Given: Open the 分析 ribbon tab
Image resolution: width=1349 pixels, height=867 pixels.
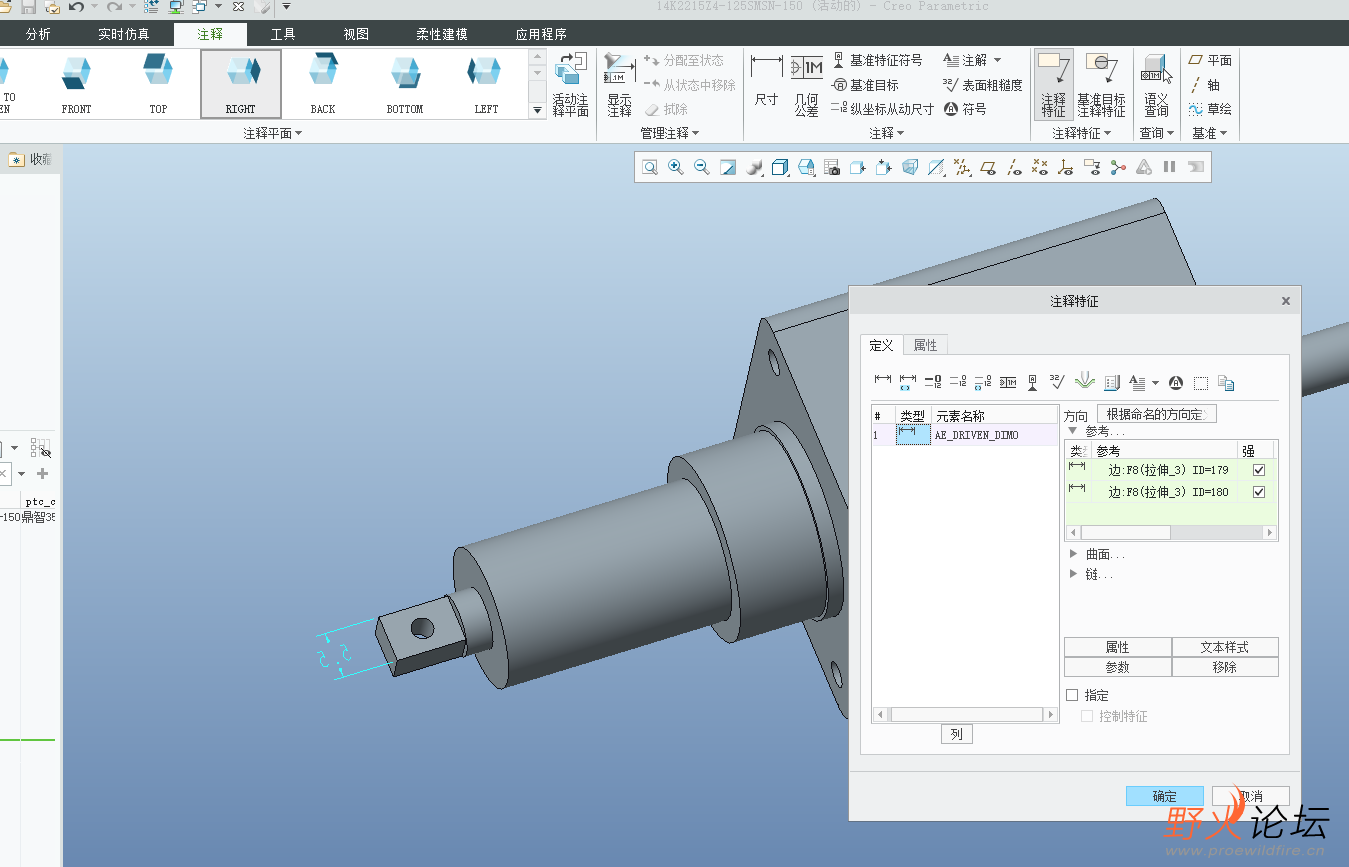Looking at the screenshot, I should pyautogui.click(x=38, y=34).
